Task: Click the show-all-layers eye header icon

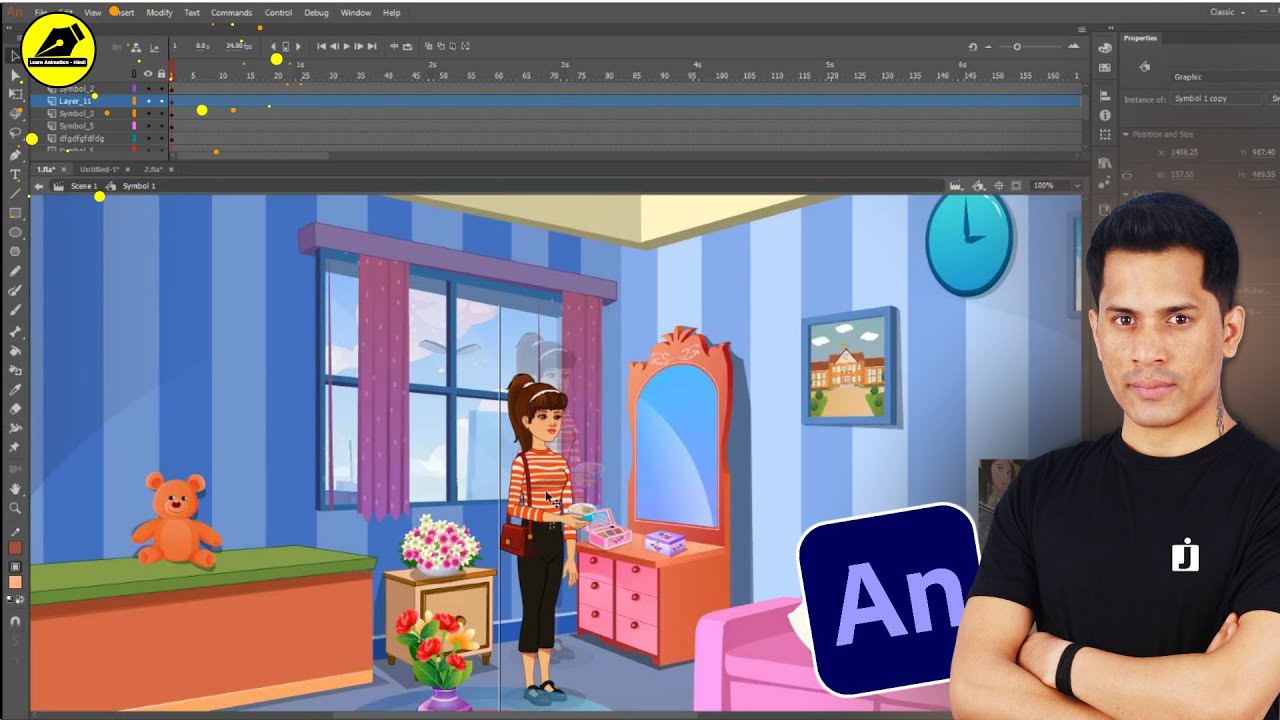Action: [x=148, y=74]
